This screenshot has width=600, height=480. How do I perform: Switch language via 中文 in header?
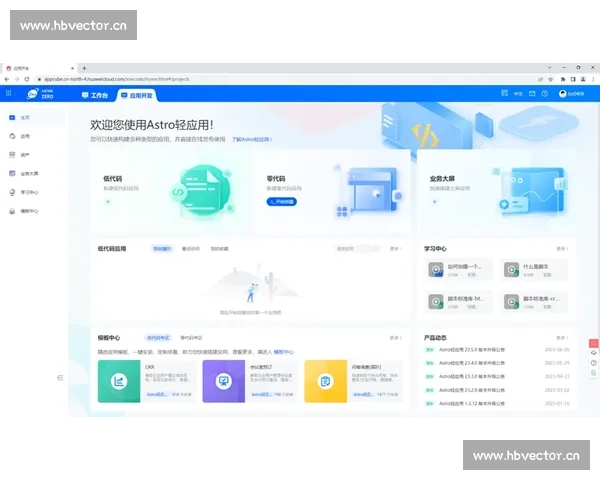pyautogui.click(x=518, y=94)
